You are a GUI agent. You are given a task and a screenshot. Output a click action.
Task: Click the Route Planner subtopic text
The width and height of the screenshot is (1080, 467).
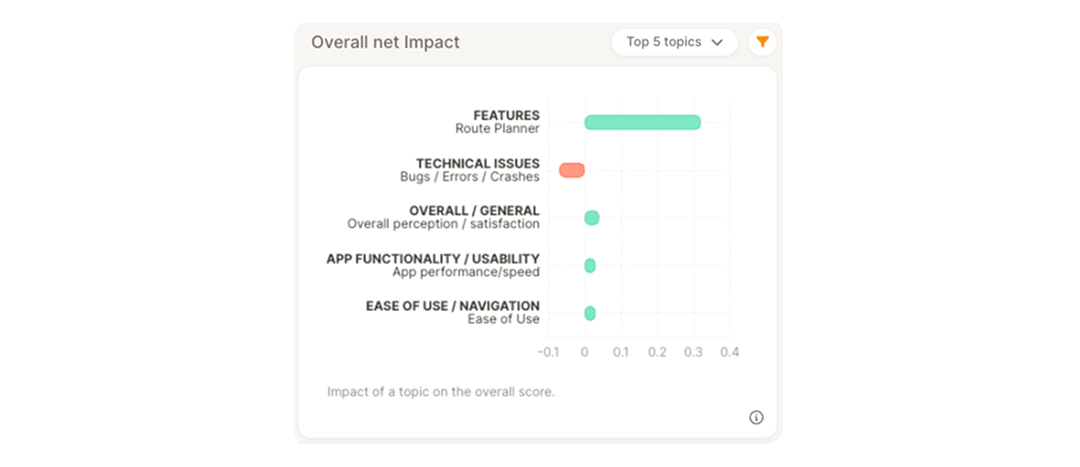(497, 128)
